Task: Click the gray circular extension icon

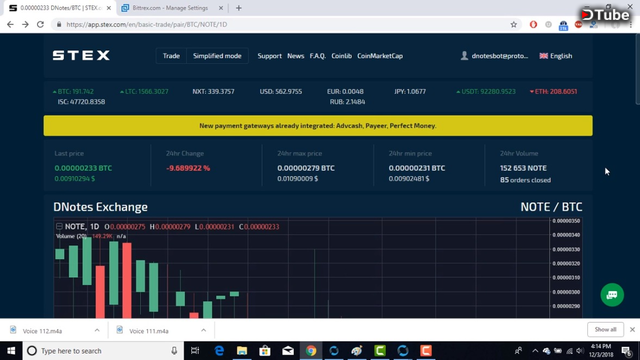Action: coord(548,24)
